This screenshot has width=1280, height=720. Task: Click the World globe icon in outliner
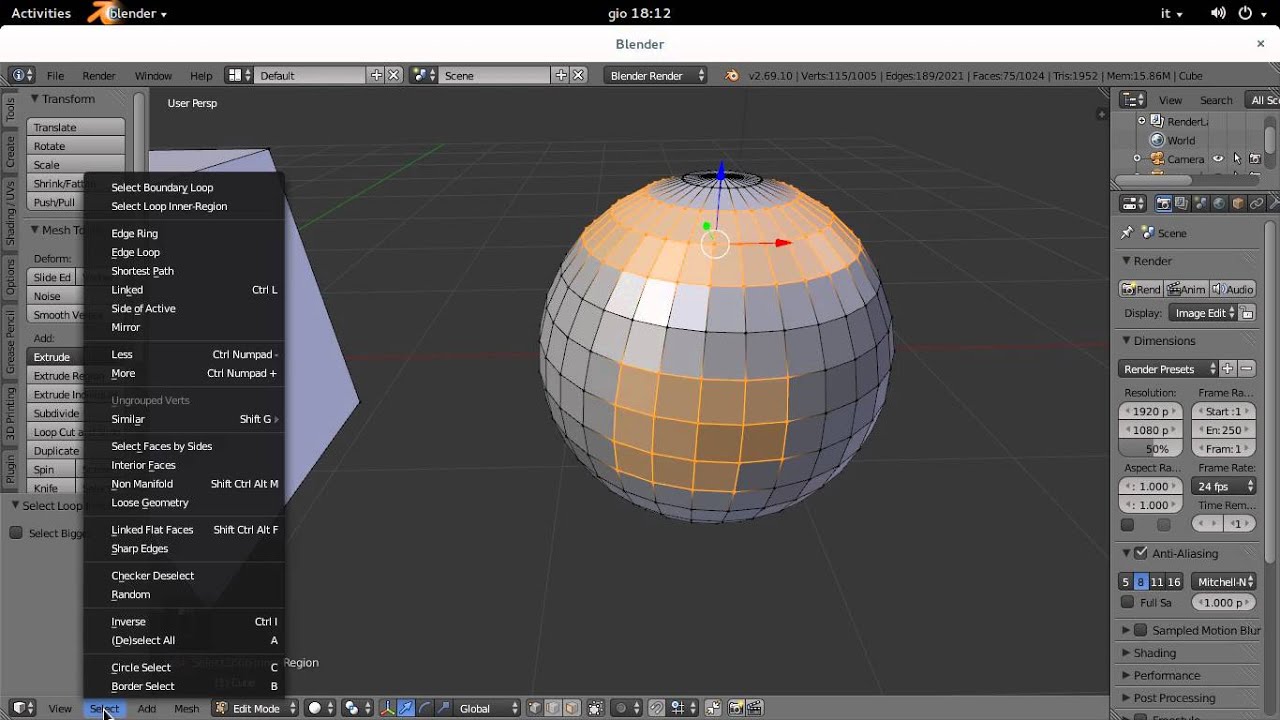[1157, 140]
